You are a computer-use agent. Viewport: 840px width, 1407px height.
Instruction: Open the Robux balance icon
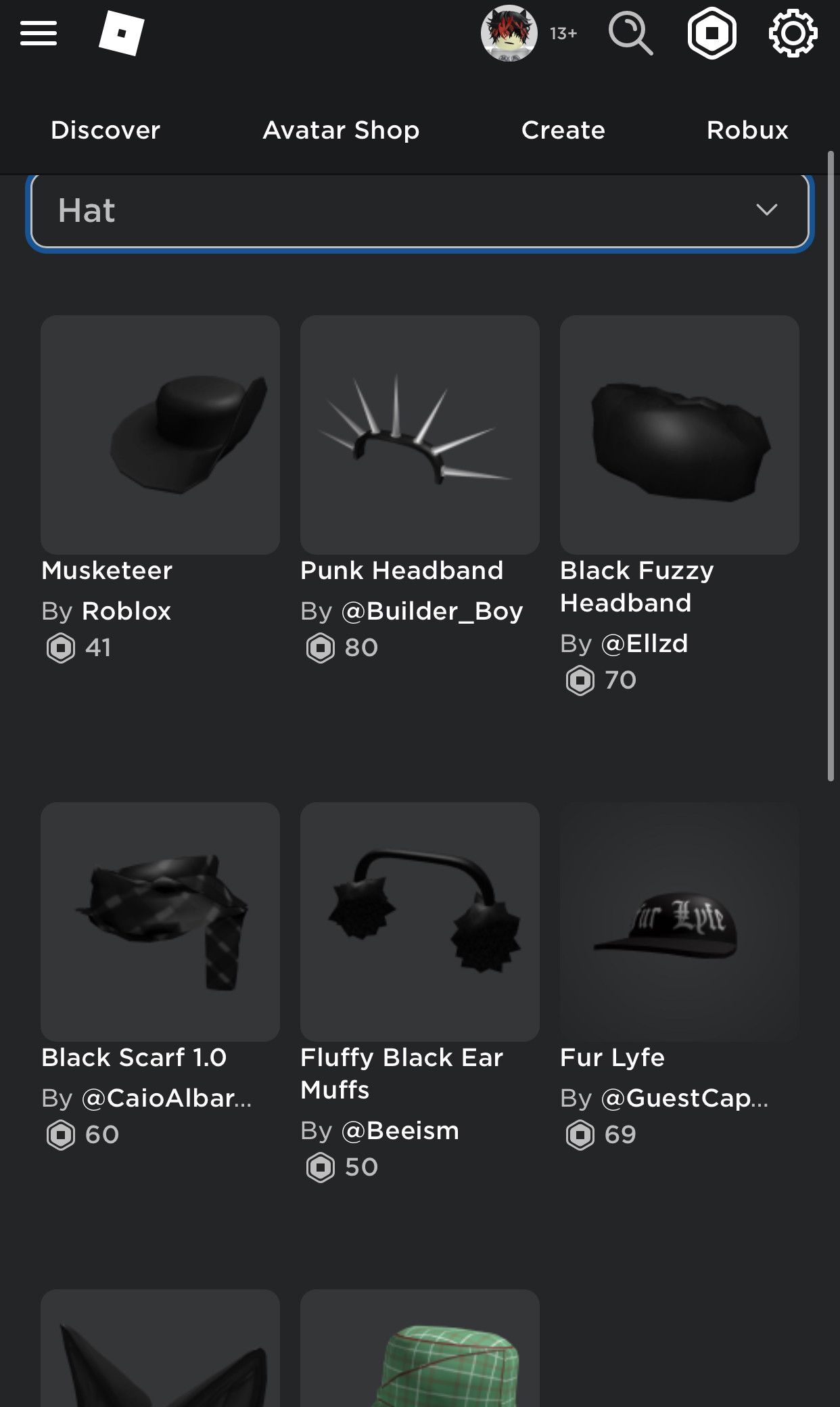point(712,33)
